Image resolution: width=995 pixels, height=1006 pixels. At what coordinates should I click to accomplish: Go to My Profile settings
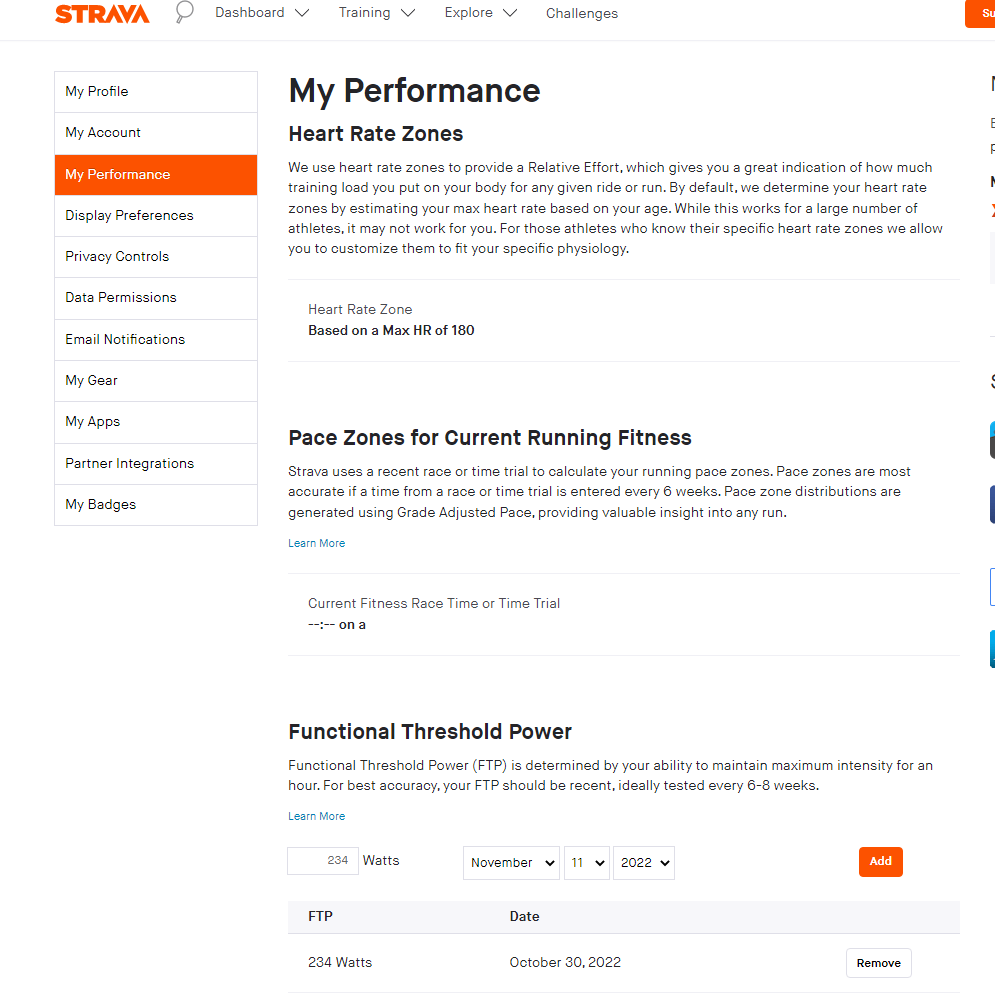click(x=97, y=91)
